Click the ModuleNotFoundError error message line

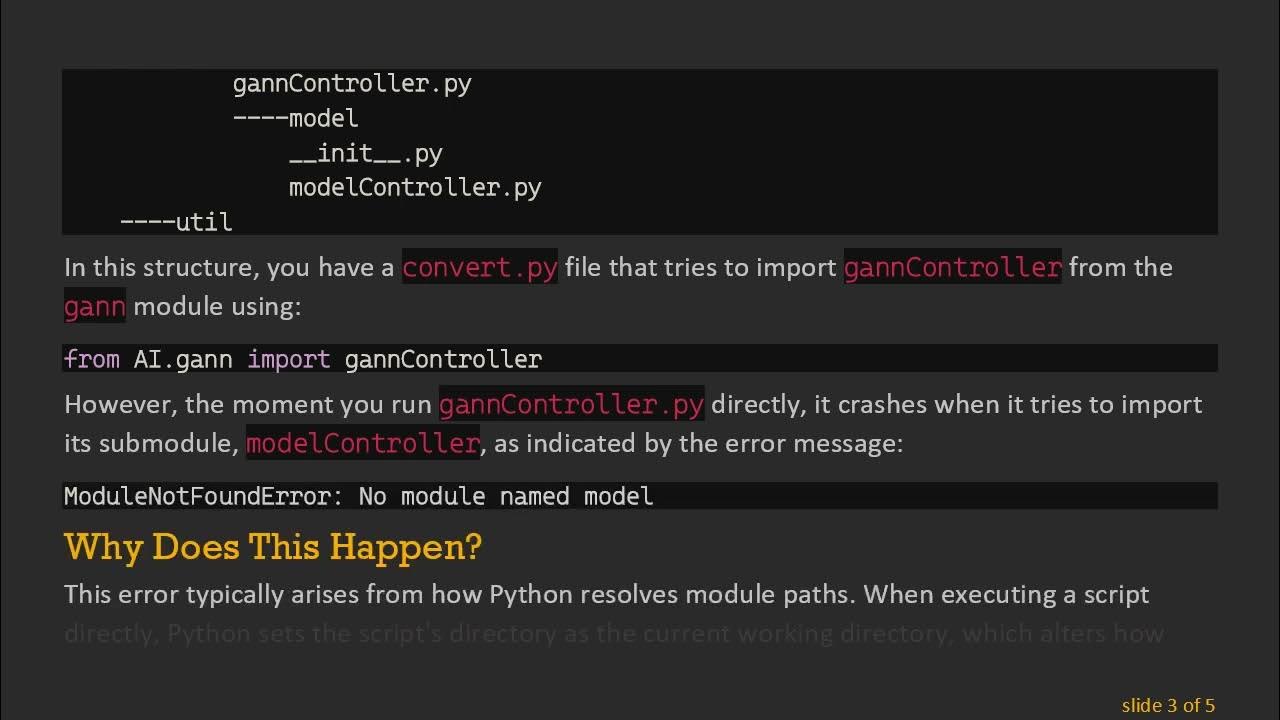(x=358, y=496)
